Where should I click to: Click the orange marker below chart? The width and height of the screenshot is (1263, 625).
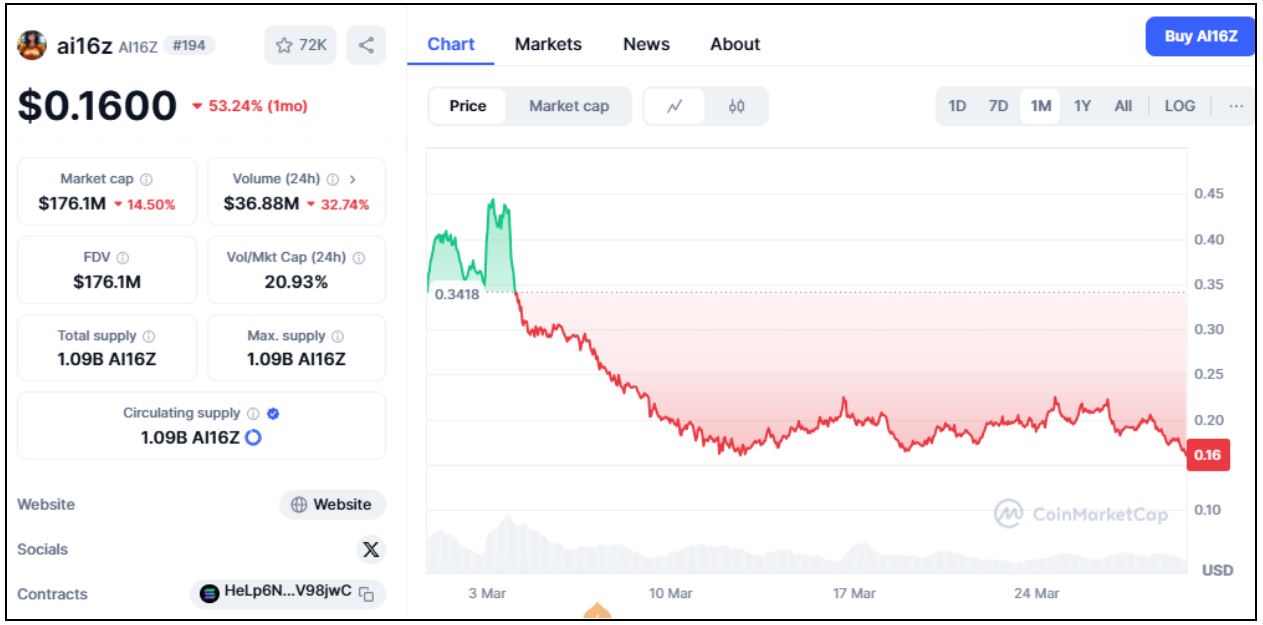click(x=597, y=612)
